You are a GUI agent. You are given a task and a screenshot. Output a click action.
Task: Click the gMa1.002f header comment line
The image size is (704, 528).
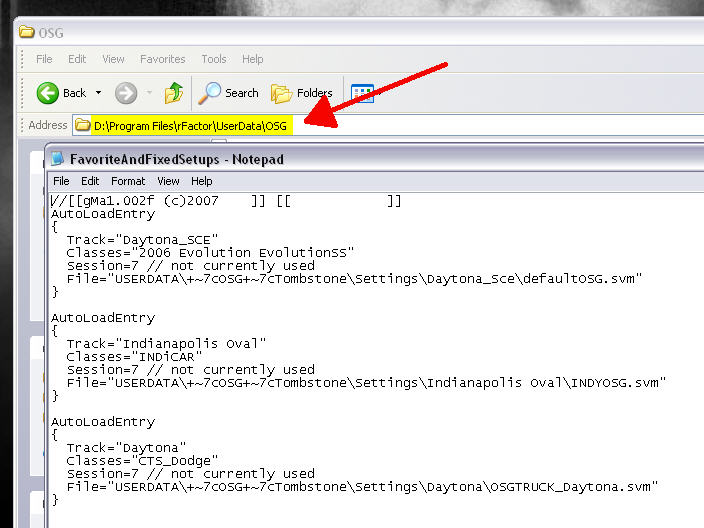[226, 201]
